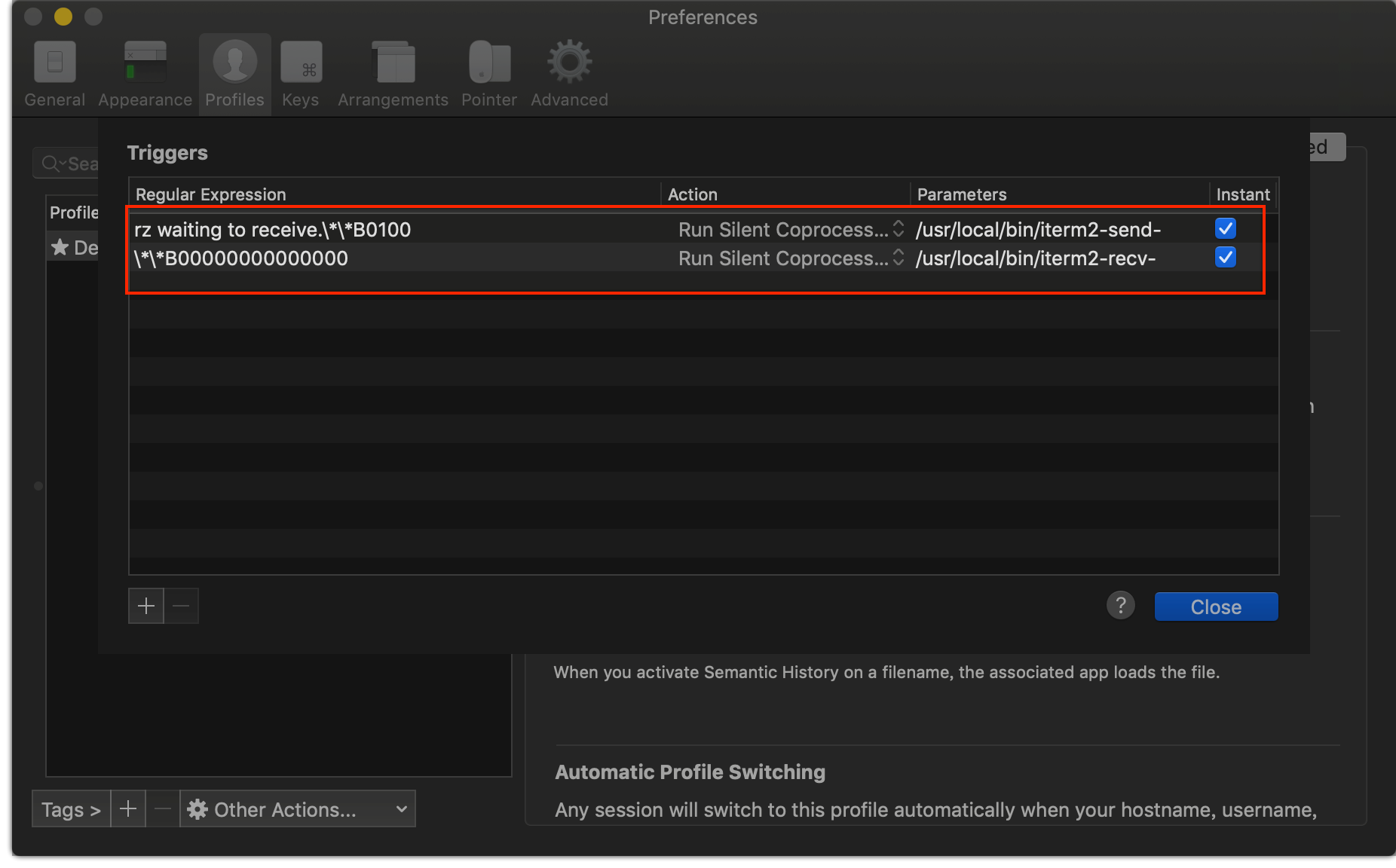
Task: Click the help question mark icon
Action: pyautogui.click(x=1120, y=605)
